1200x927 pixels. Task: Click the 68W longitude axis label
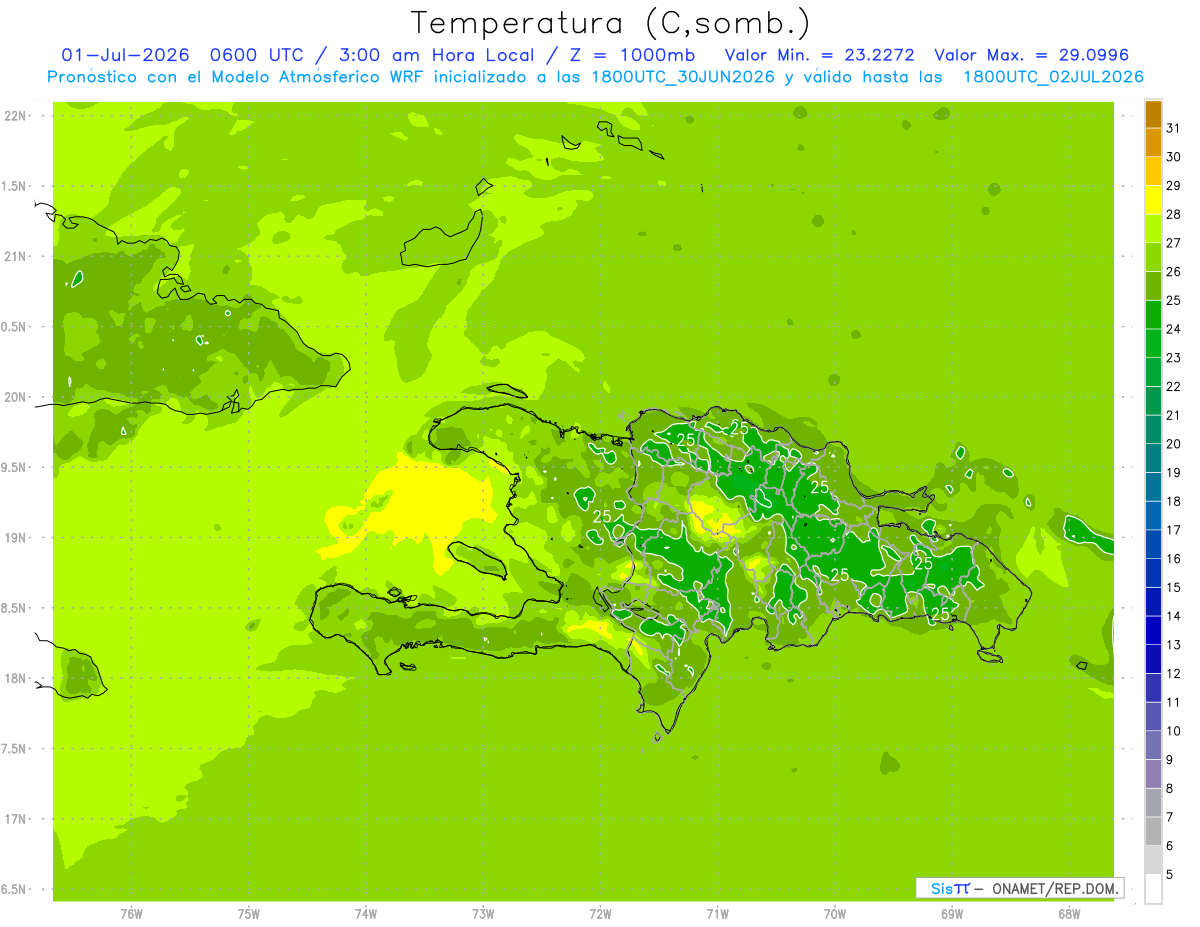(x=1069, y=913)
